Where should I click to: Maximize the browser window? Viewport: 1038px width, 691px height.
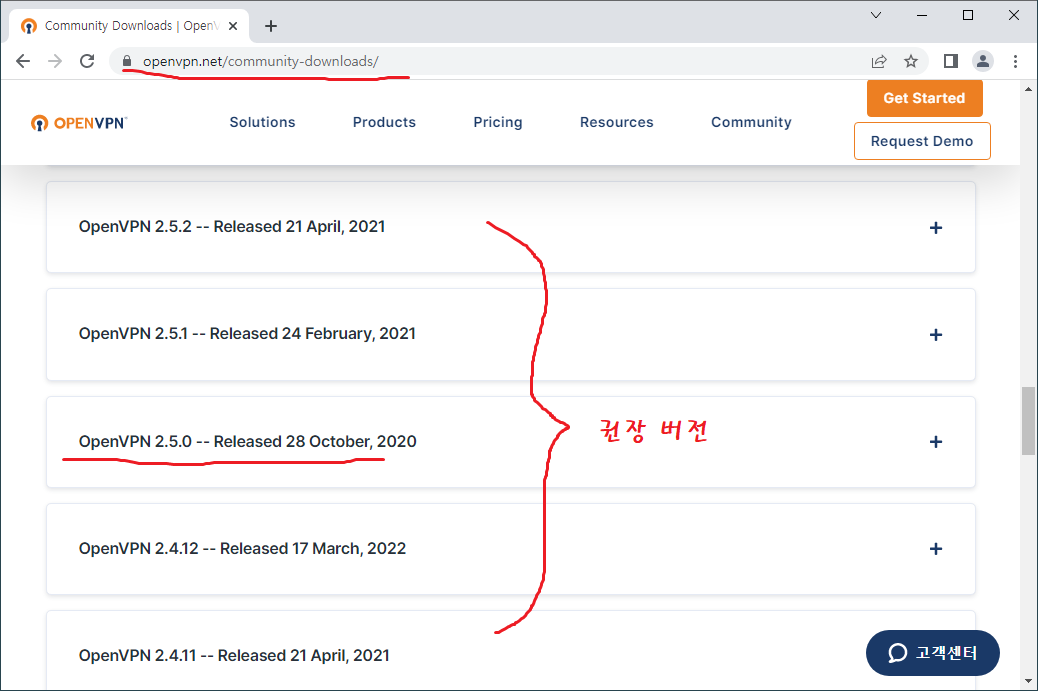[x=968, y=15]
